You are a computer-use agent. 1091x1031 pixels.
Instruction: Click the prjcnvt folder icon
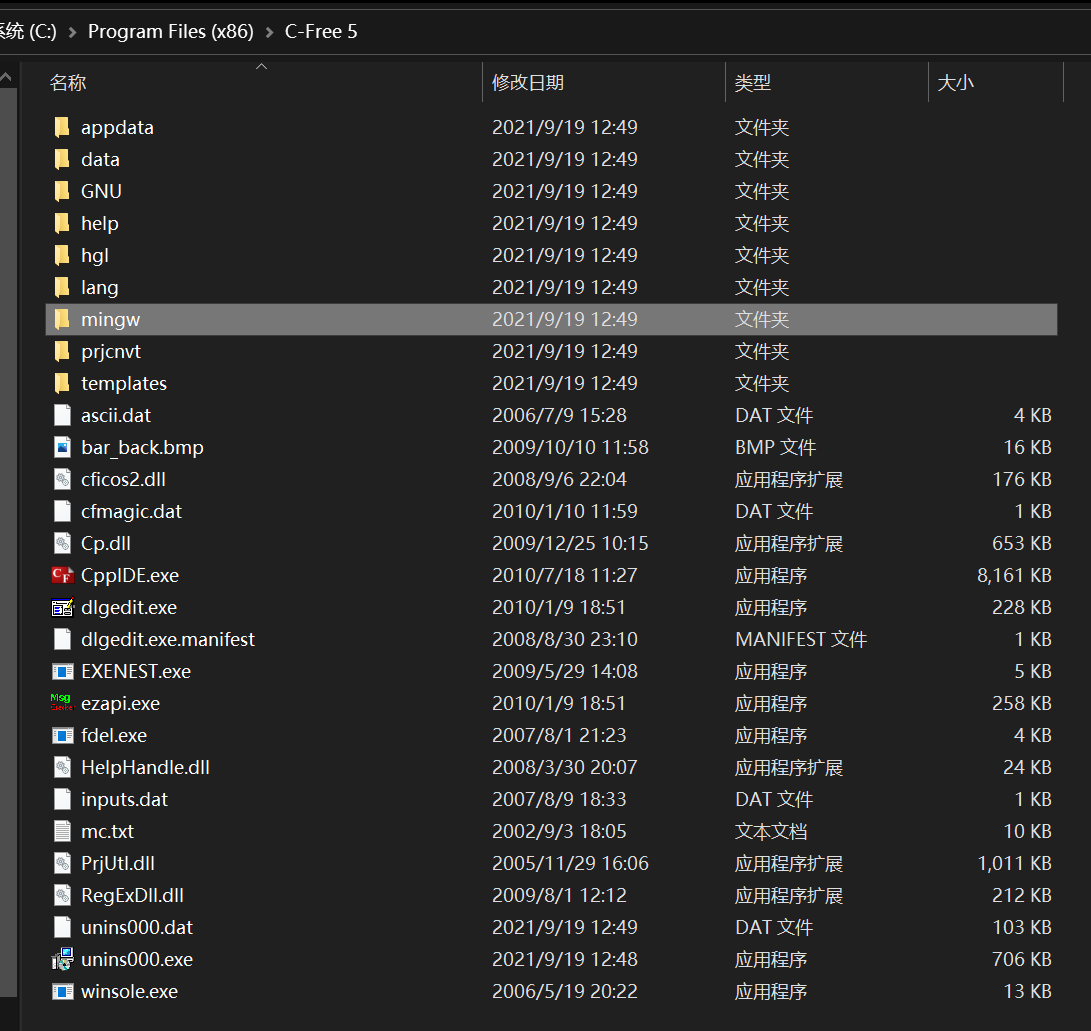(62, 351)
